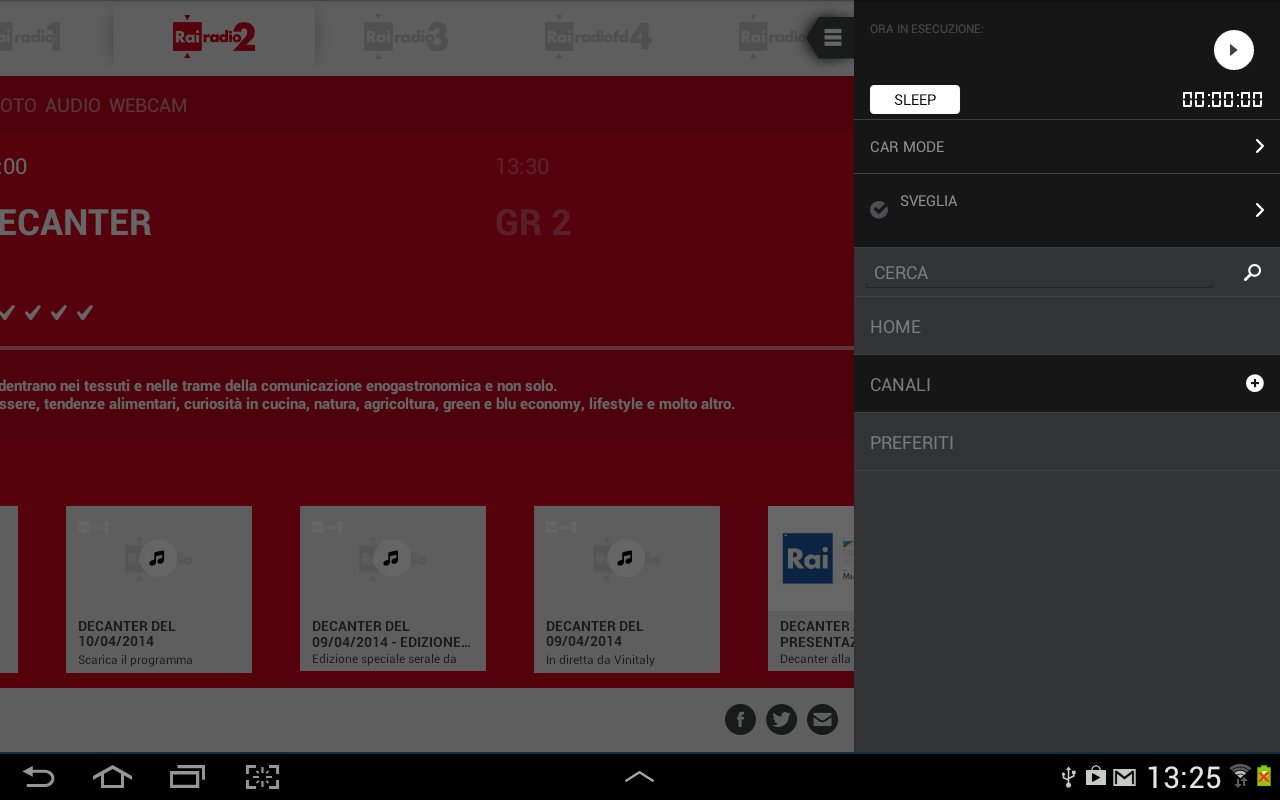Switch to Rai Radio fd4 channel
Viewport: 1280px width, 800px height.
[598, 38]
